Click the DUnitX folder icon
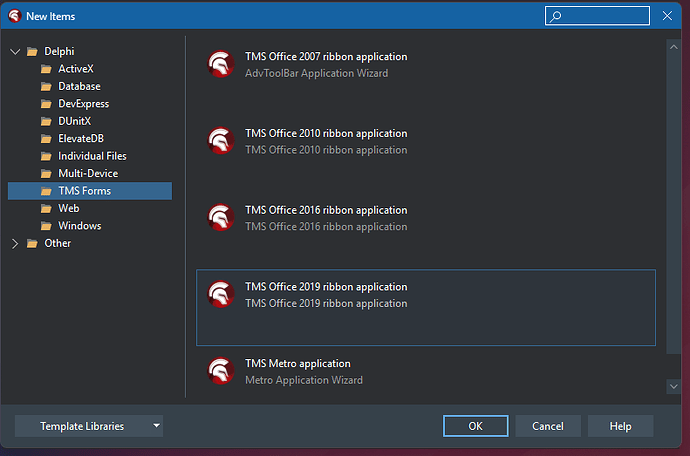This screenshot has height=456, width=690. click(46, 121)
